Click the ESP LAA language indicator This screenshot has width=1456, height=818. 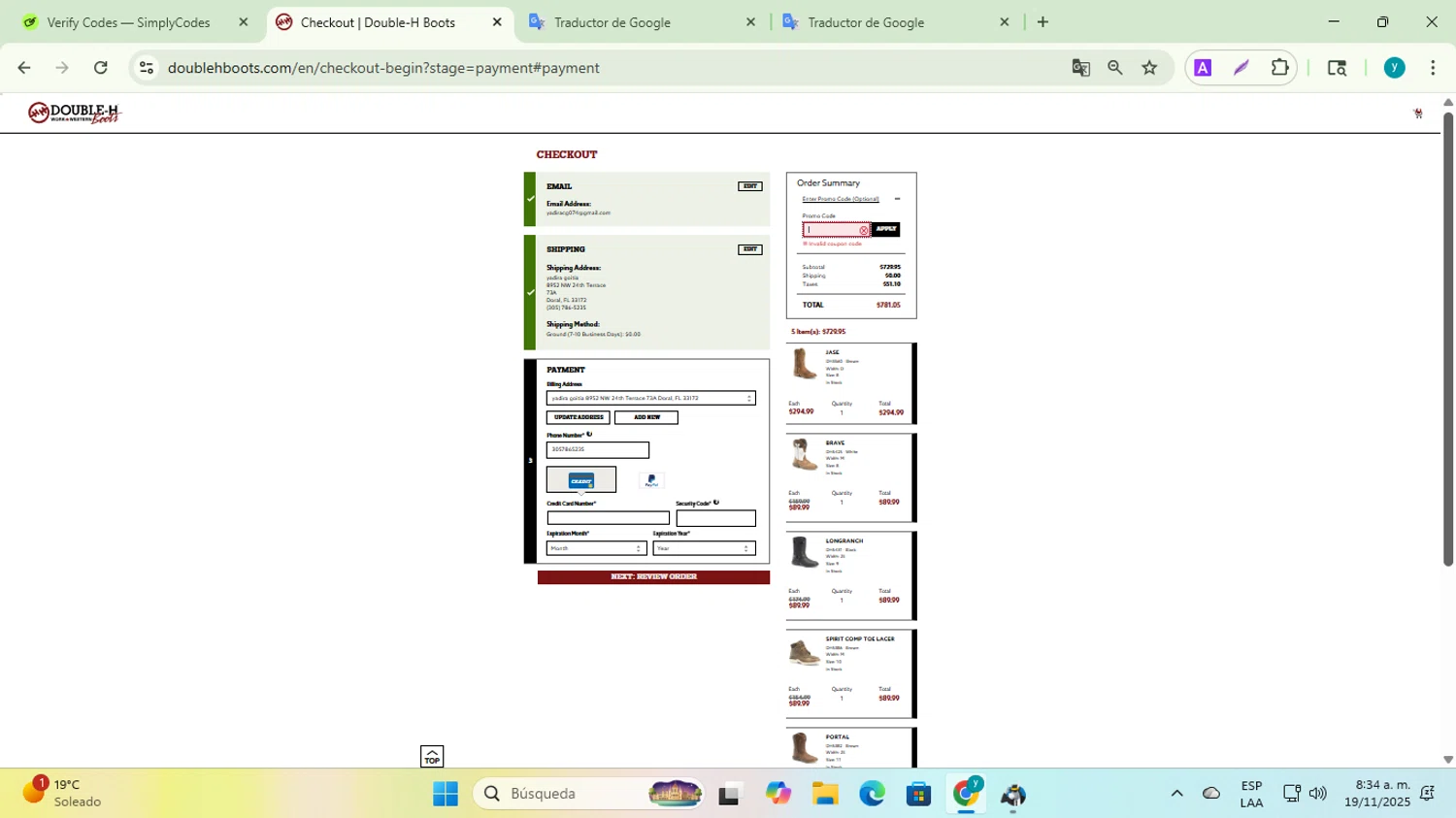point(1251,794)
